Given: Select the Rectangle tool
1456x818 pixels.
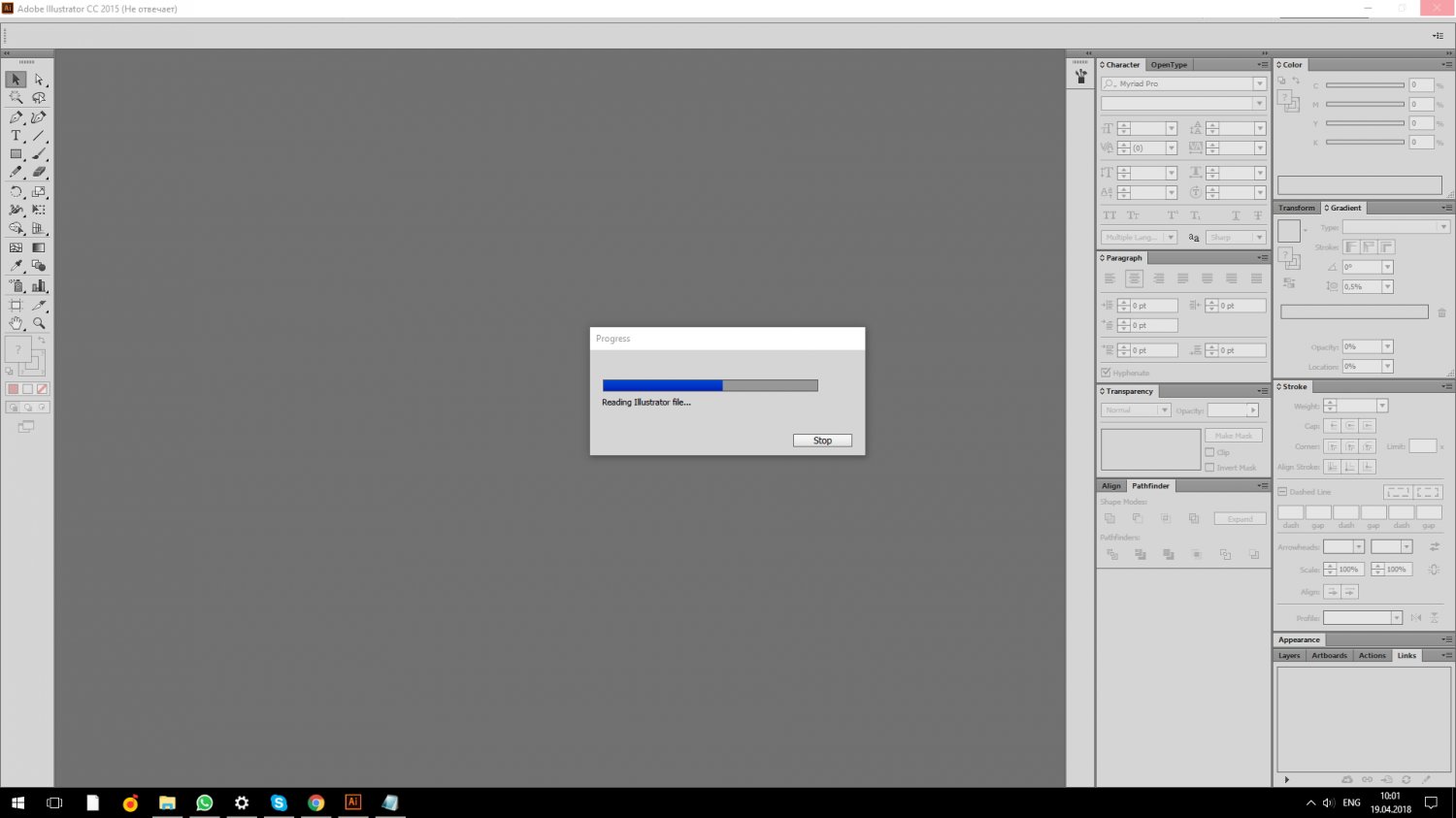Looking at the screenshot, I should pos(16,154).
